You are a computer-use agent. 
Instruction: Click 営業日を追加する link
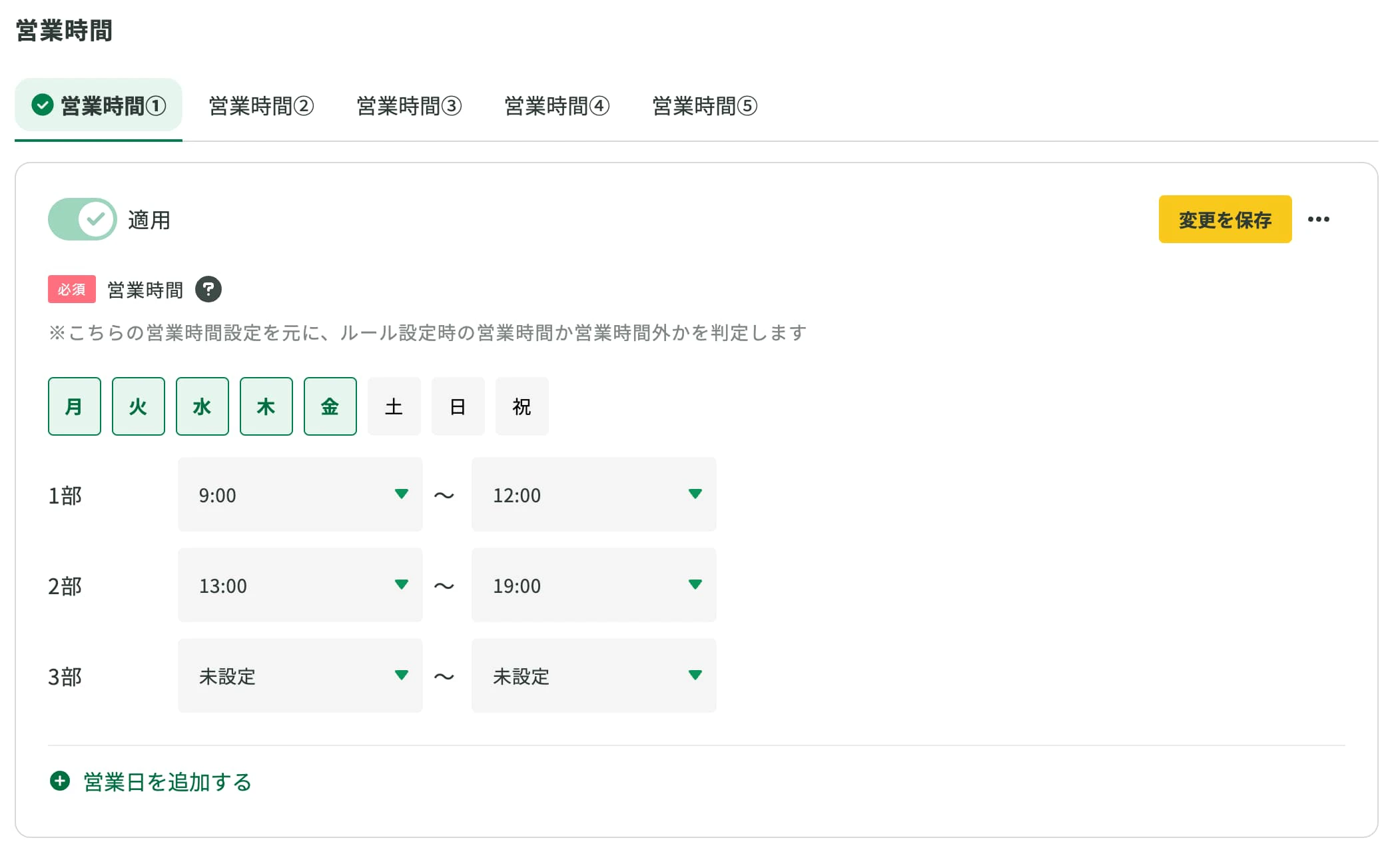coord(167,781)
